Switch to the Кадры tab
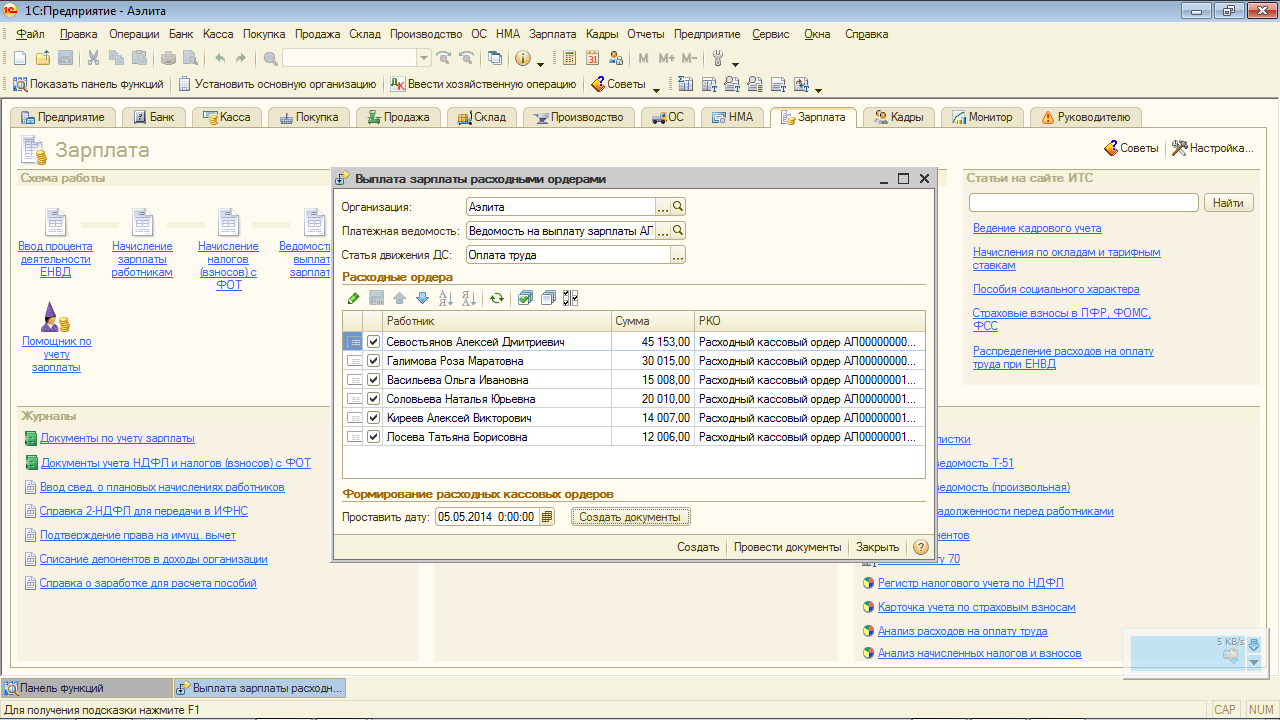The image size is (1280, 720). 899,117
